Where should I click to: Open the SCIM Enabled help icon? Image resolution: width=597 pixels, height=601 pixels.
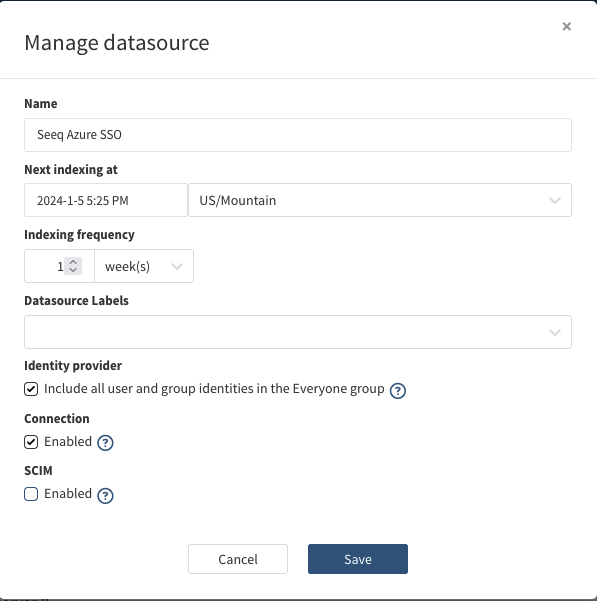point(105,495)
